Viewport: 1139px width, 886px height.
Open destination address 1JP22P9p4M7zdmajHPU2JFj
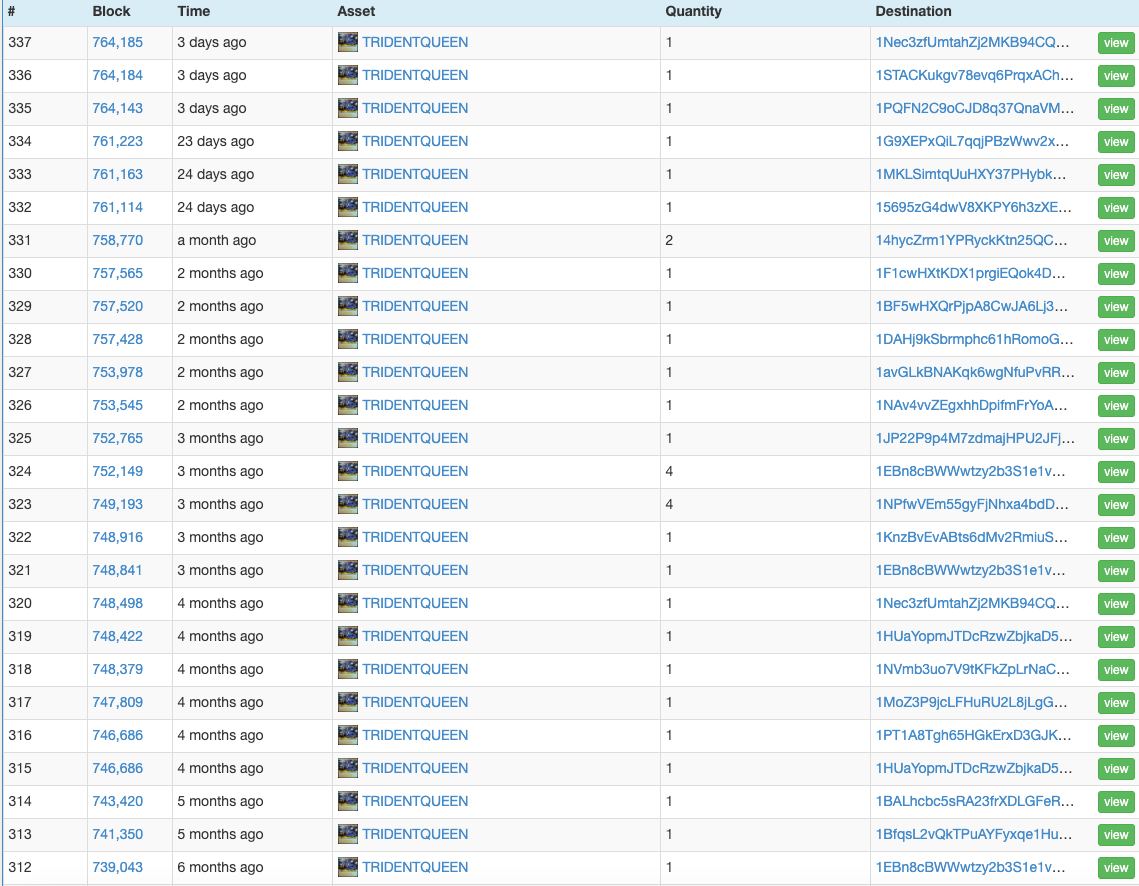point(975,438)
